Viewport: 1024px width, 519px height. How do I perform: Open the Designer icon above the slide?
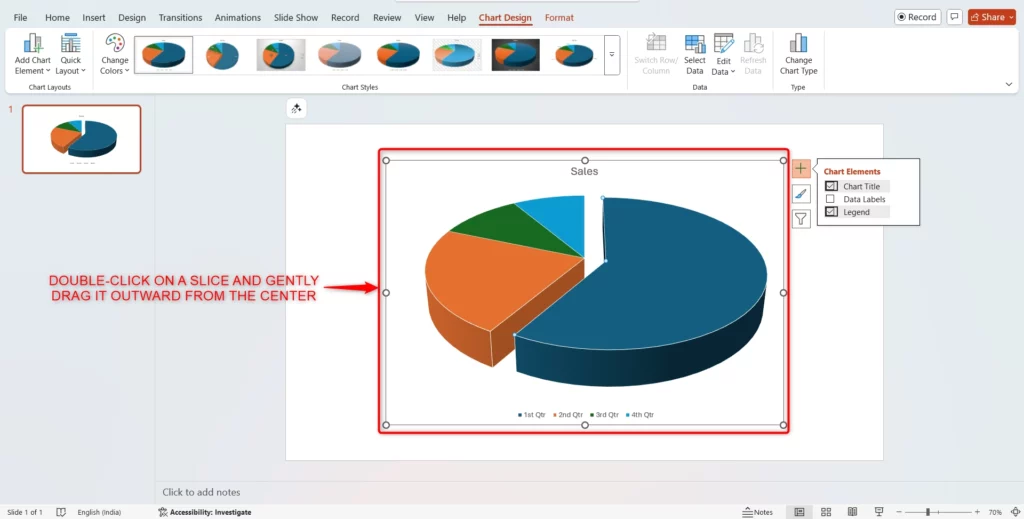click(x=296, y=109)
